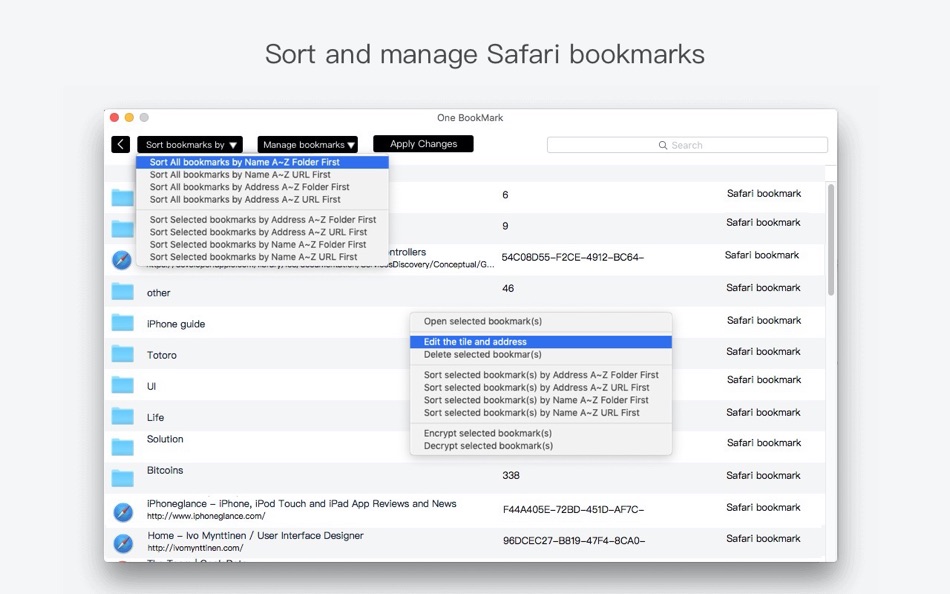Viewport: 950px width, 594px height.
Task: Click the count value 46
Action: (508, 289)
